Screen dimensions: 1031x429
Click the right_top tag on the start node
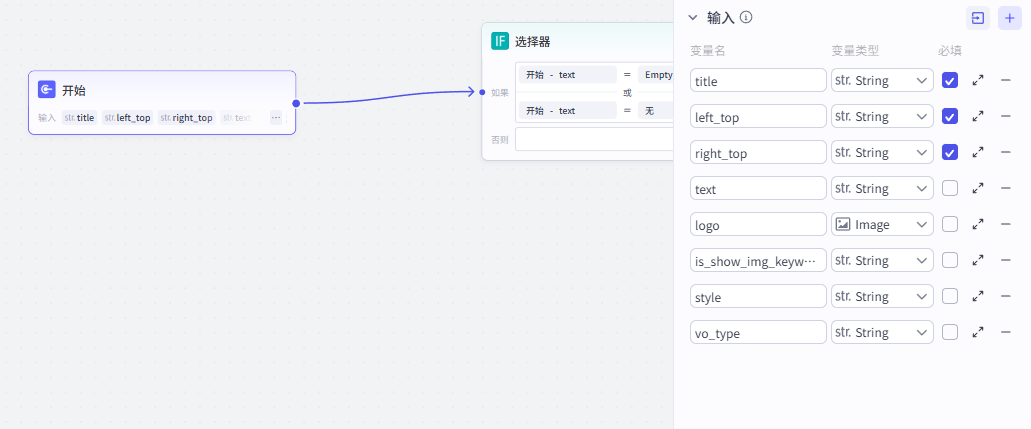click(x=186, y=118)
